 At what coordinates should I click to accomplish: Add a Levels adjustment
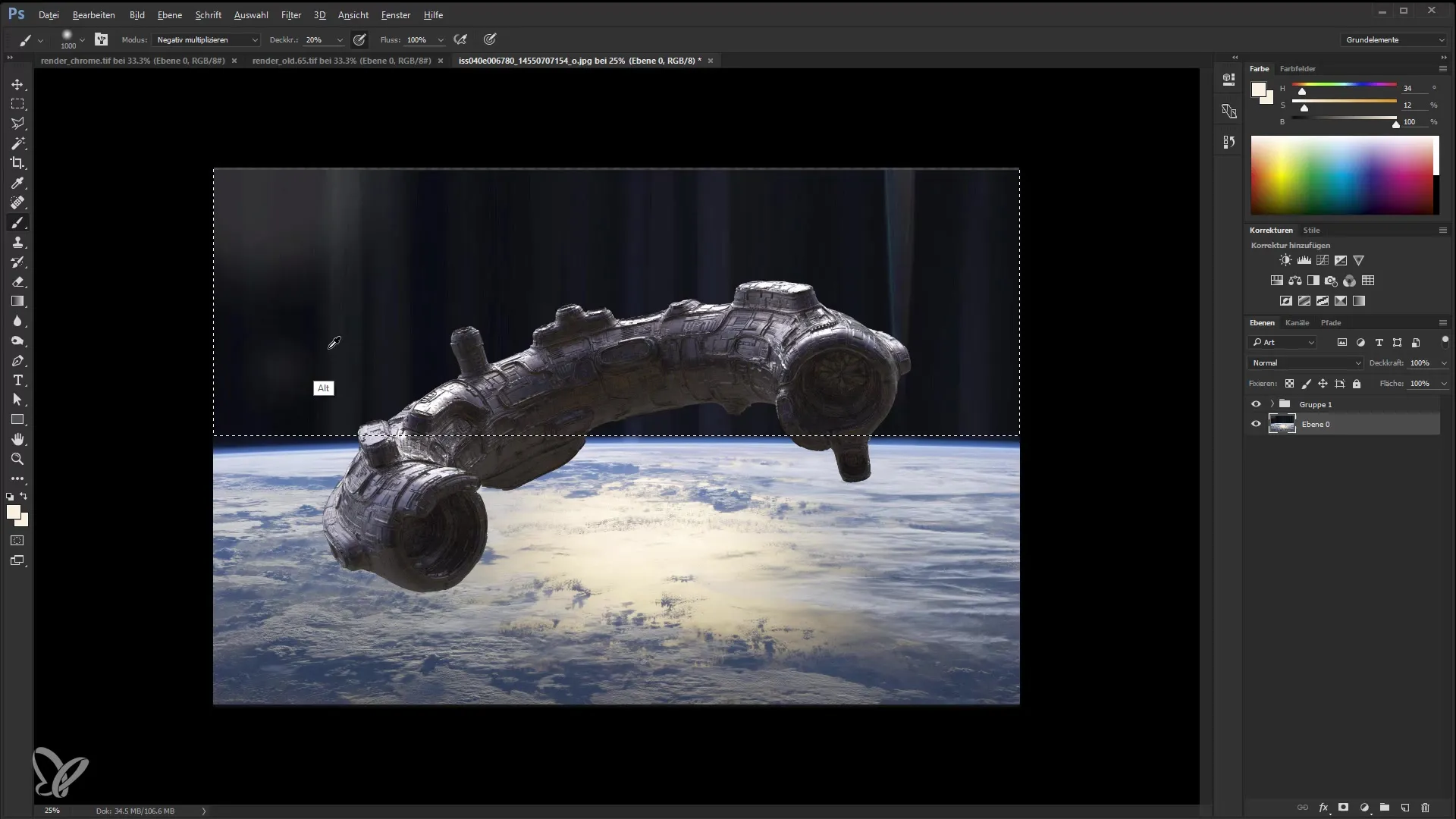pyautogui.click(x=1304, y=261)
